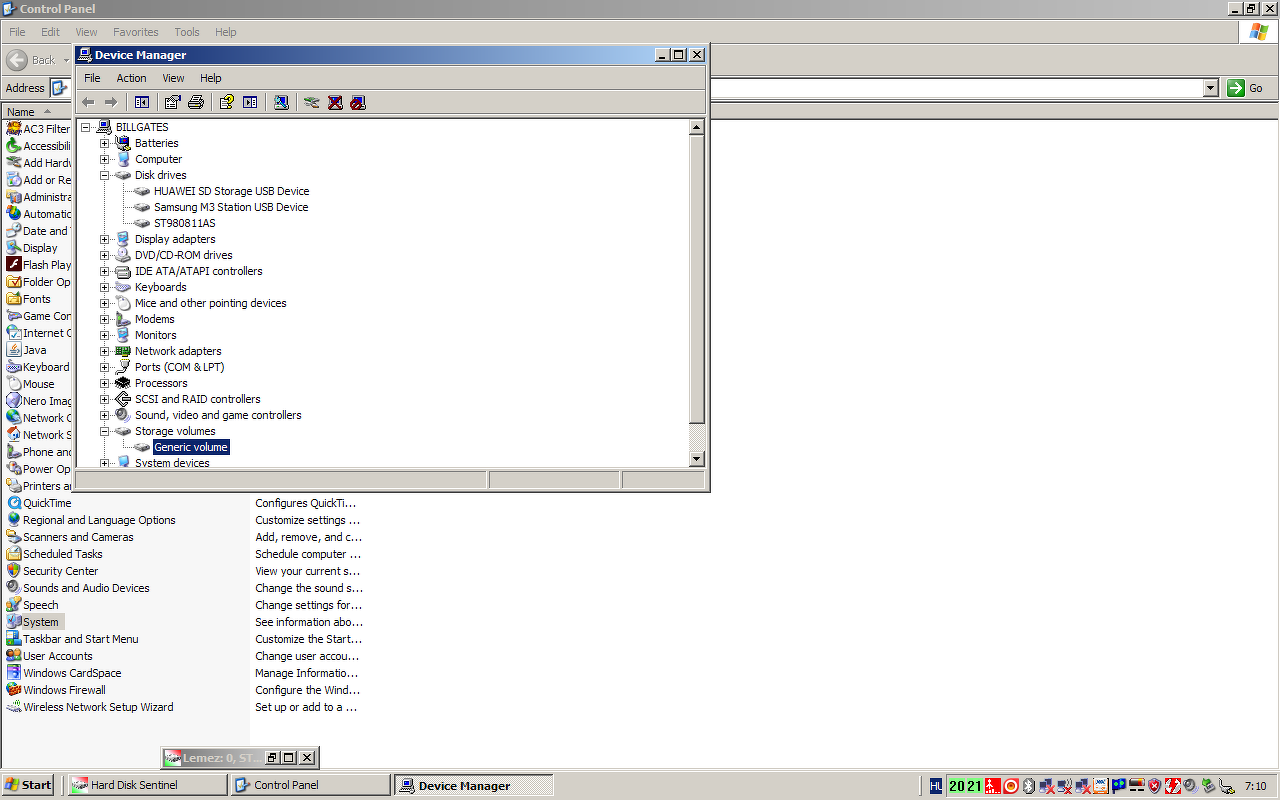1280x800 pixels.
Task: Open Regional and Language Options
Action: click(x=91, y=520)
